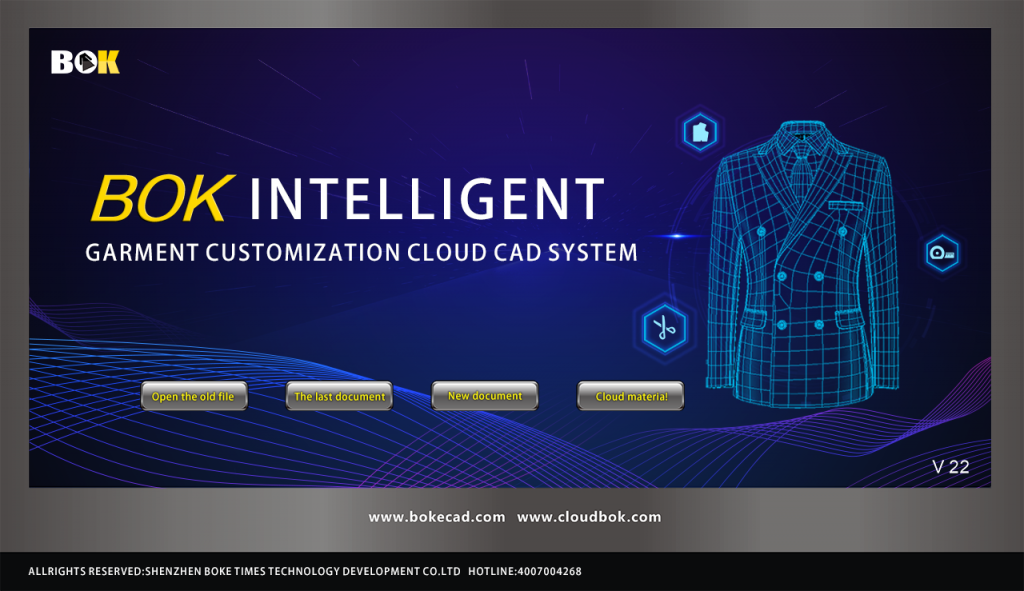Create a new document
This screenshot has width=1024, height=591.
pyautogui.click(x=485, y=396)
